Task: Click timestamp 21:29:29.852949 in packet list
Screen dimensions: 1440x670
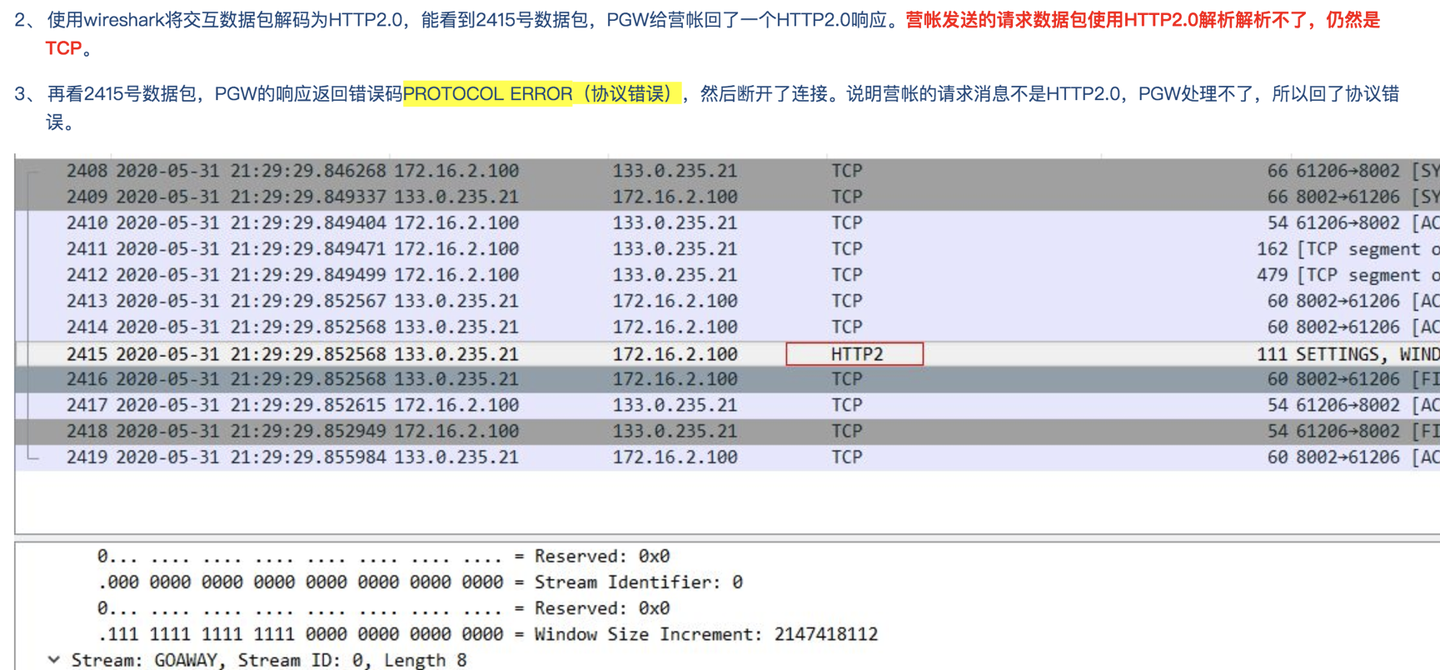Action: coord(307,431)
